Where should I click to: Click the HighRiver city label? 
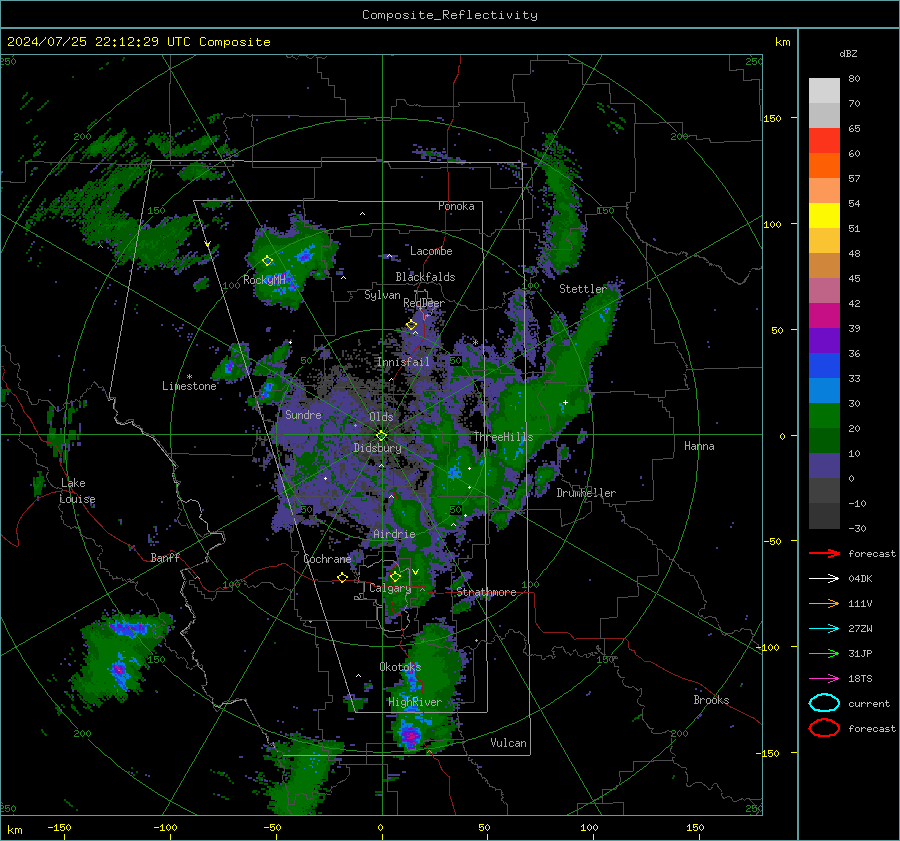pos(415,702)
